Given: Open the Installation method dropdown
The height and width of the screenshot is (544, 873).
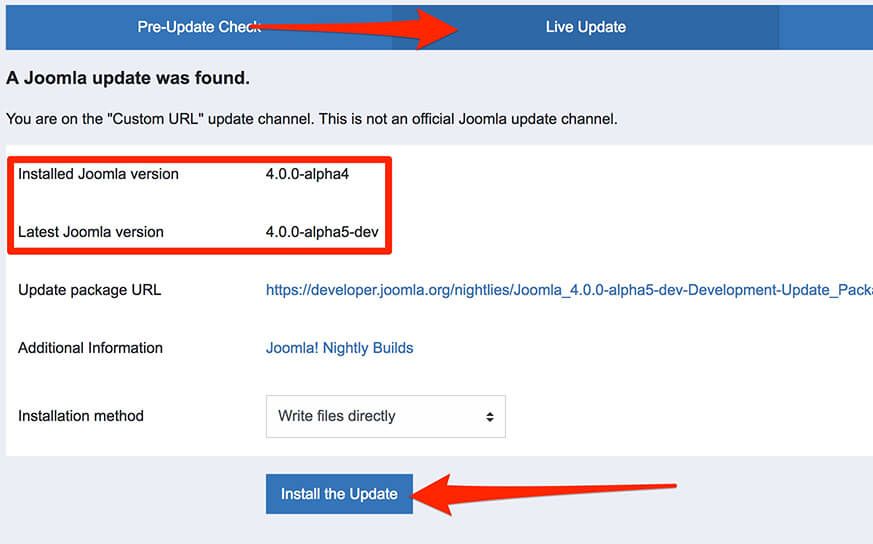Looking at the screenshot, I should tap(386, 416).
